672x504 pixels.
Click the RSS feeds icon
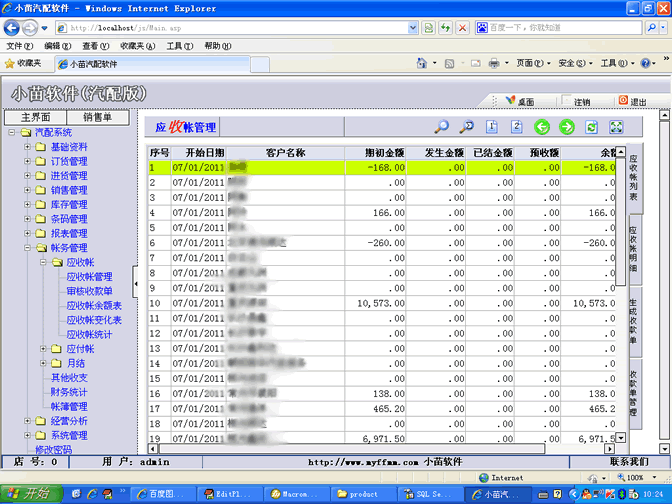(x=449, y=64)
